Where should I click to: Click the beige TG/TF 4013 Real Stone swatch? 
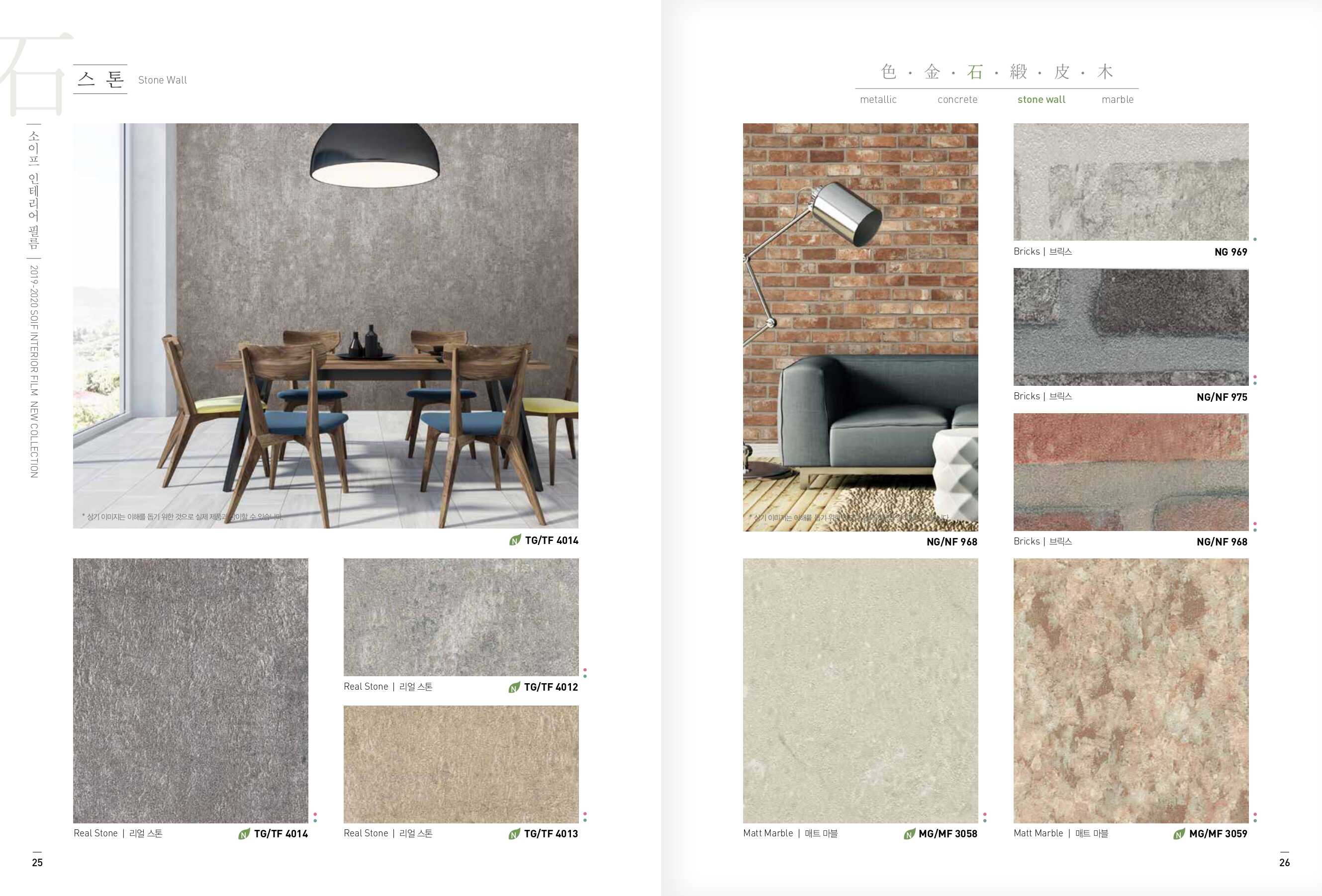coord(461,764)
